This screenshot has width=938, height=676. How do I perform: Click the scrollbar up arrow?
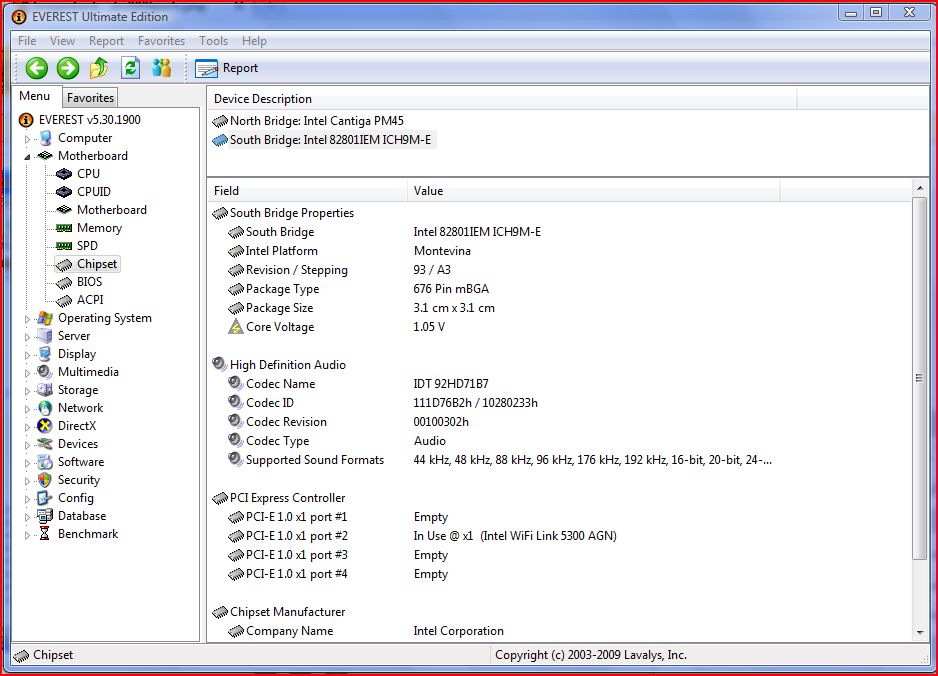click(x=920, y=188)
